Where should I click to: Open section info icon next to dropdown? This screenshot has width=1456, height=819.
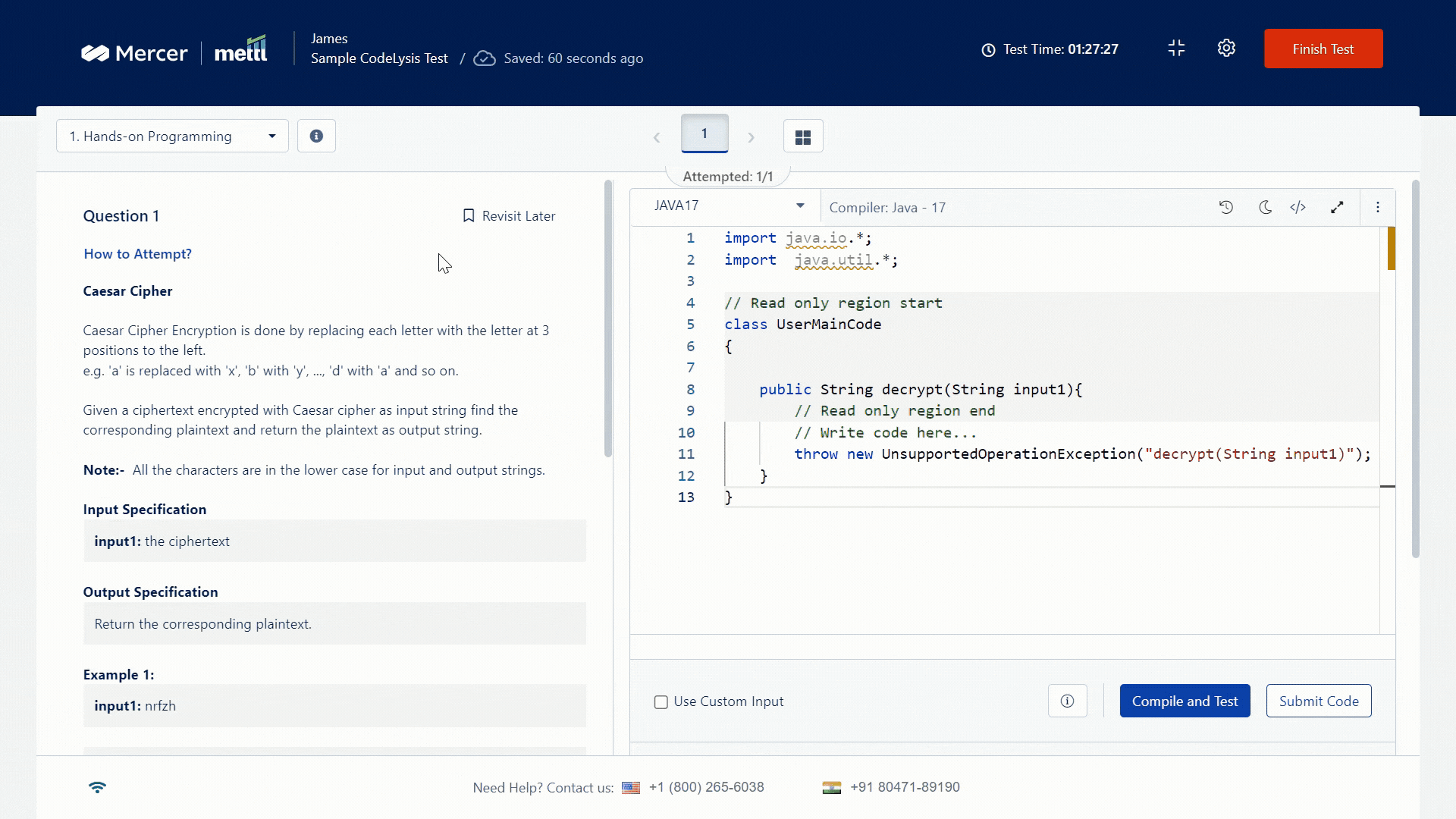pos(316,136)
